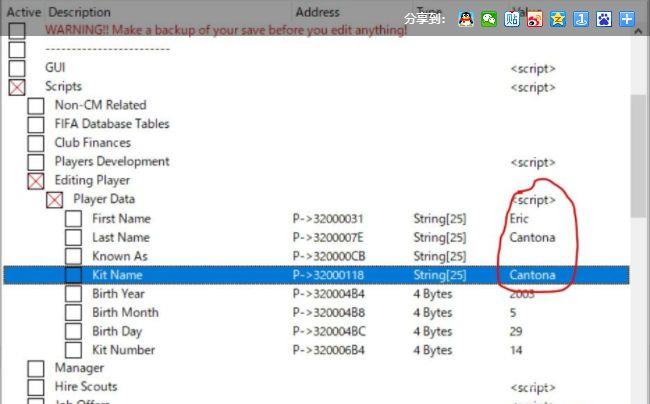
Task: Click the Description column header
Action: [x=80, y=12]
